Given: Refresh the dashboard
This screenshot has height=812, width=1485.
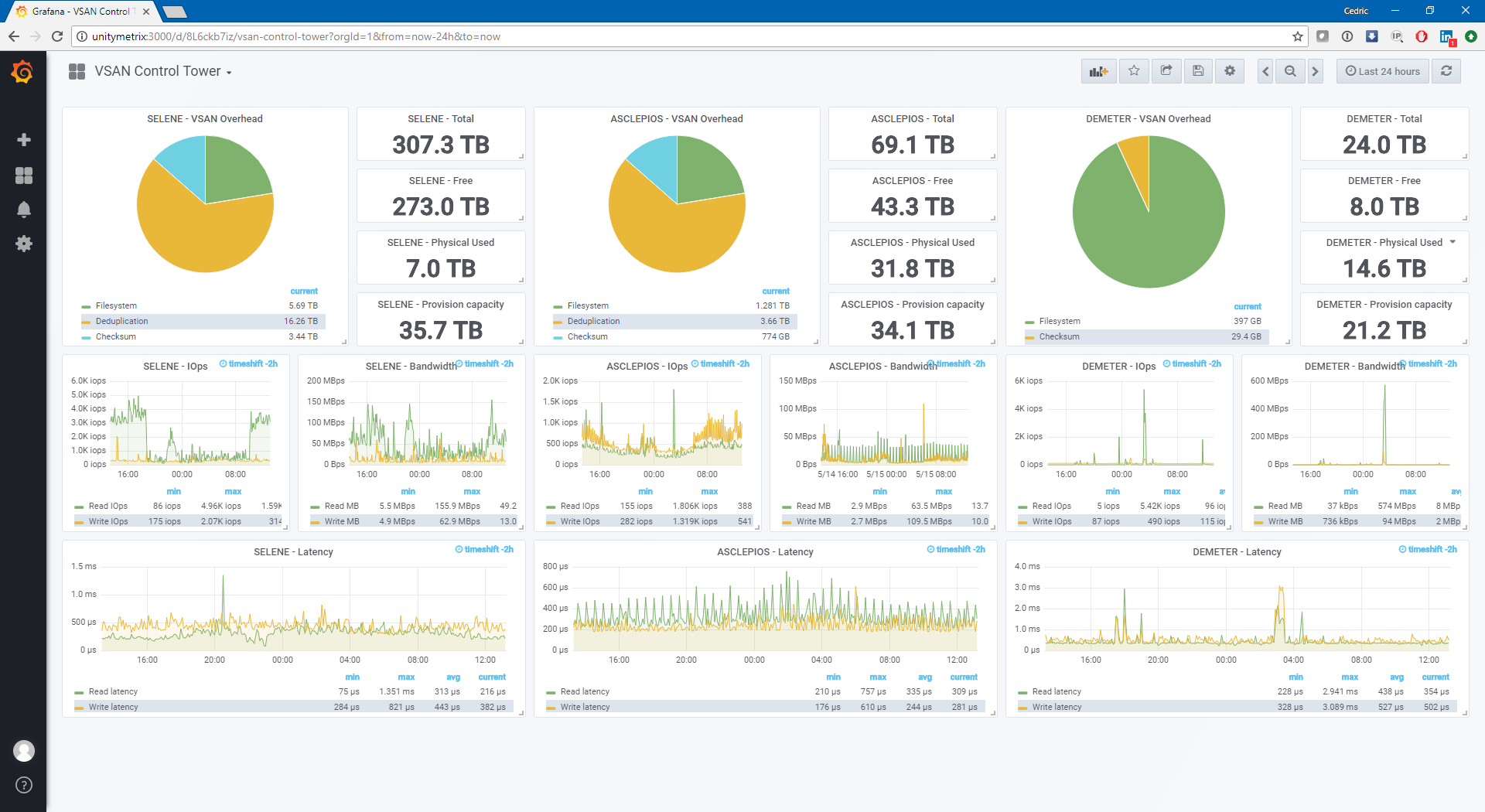Looking at the screenshot, I should click(1446, 71).
